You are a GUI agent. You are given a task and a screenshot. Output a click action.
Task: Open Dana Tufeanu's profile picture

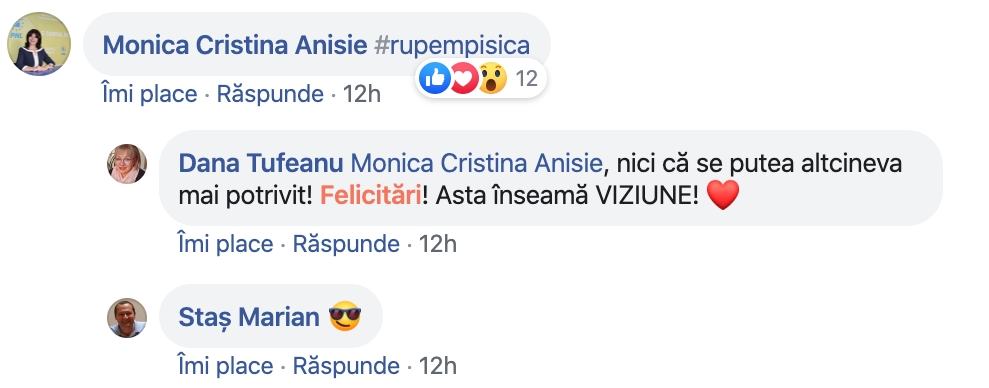tap(127, 164)
